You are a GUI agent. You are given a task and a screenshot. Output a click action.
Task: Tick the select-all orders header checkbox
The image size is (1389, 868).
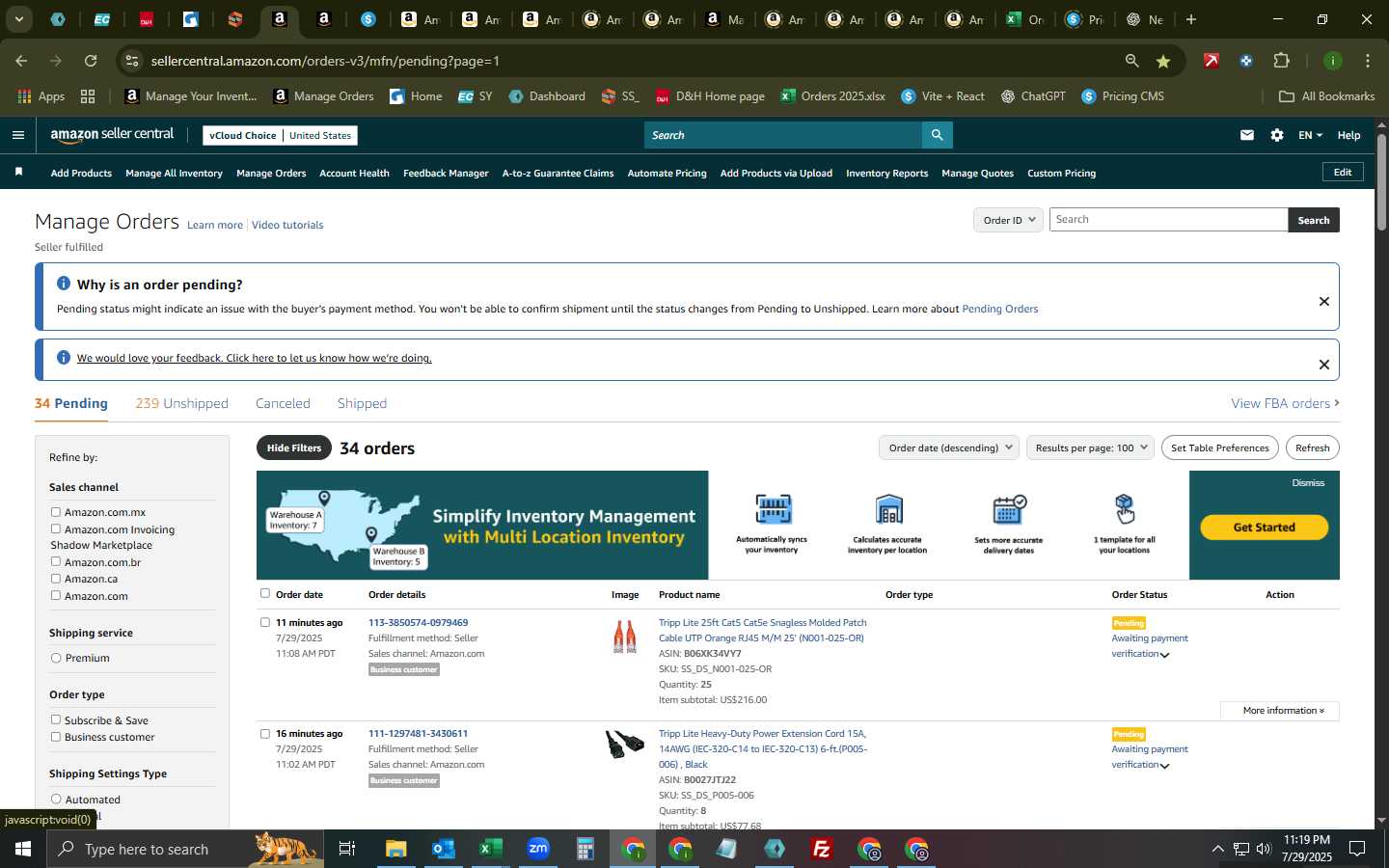tap(265, 593)
